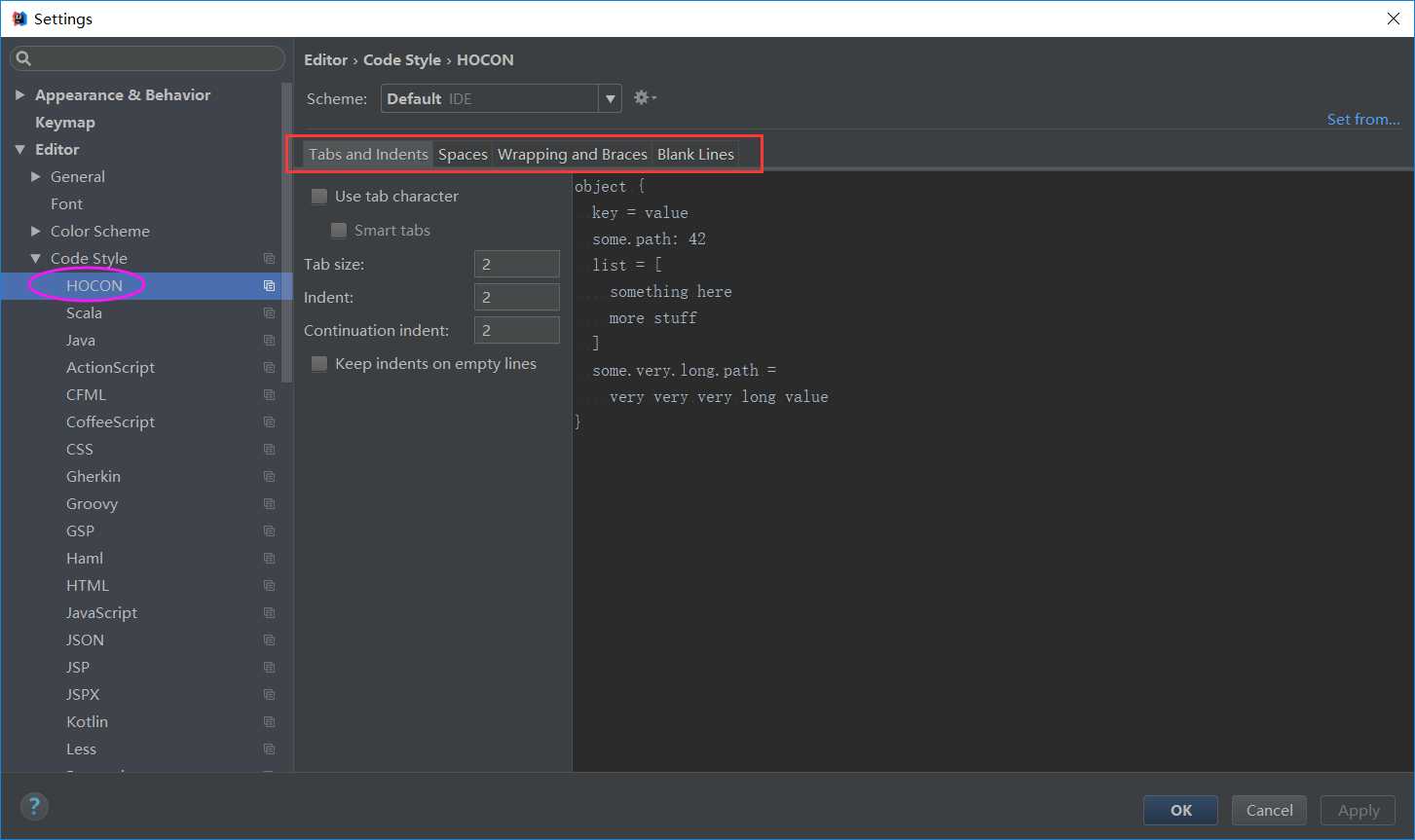
Task: Click the Cancel button
Action: pos(1270,810)
